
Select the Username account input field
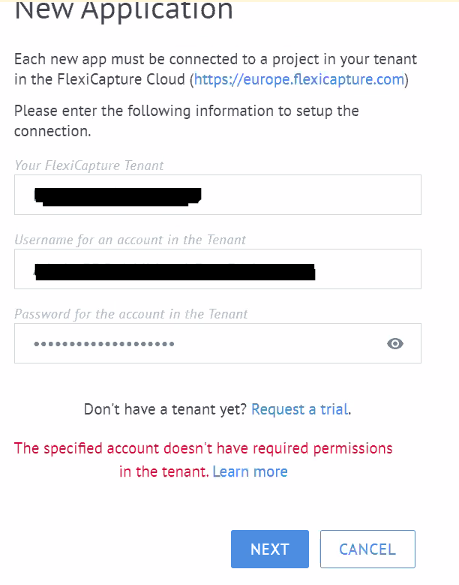pos(218,269)
